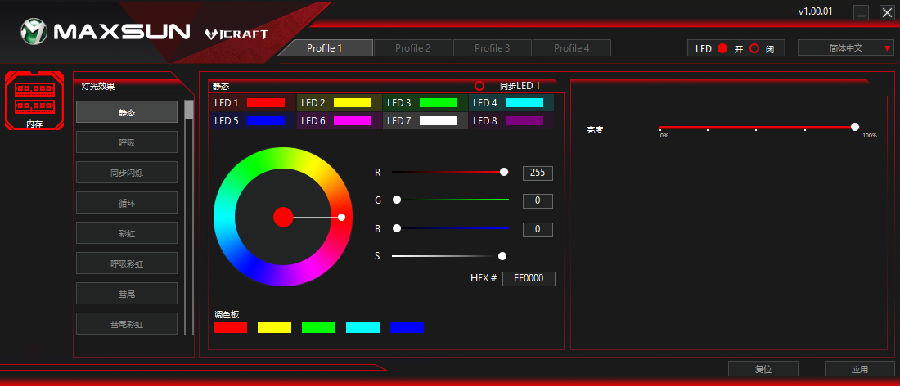Screen dimensions: 900x386
Task: Click the B value field showing 0
Action: coord(538,229)
